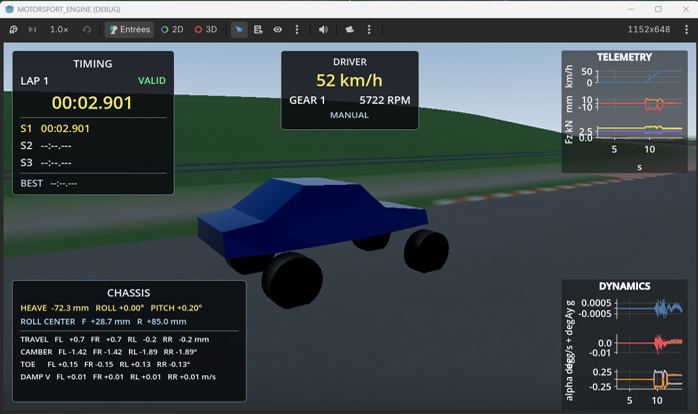698x414 pixels.
Task: Click the blue Ay g graph in Dynamics
Action: click(649, 308)
